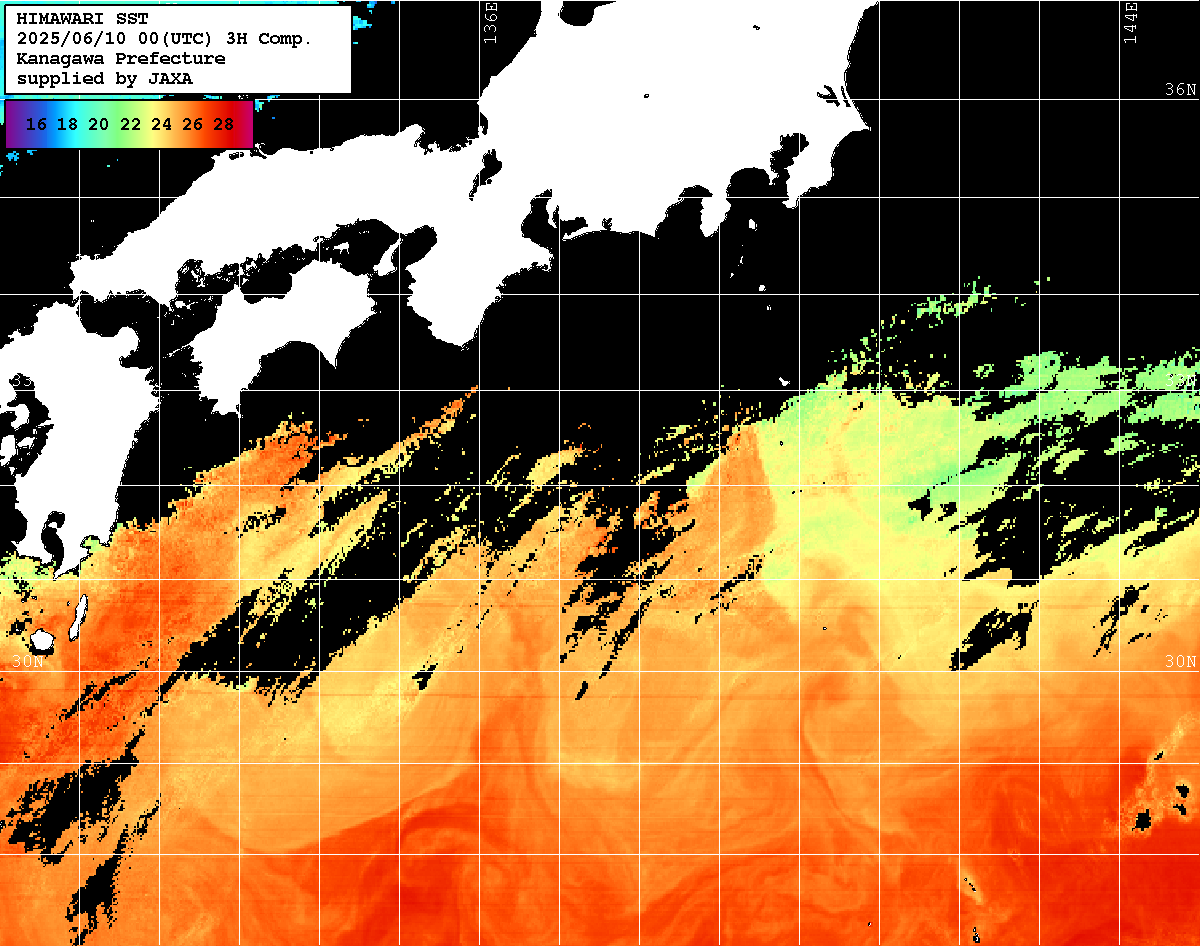This screenshot has height=946, width=1200.
Task: Click the 22 mark on the temperature legend
Action: point(130,124)
